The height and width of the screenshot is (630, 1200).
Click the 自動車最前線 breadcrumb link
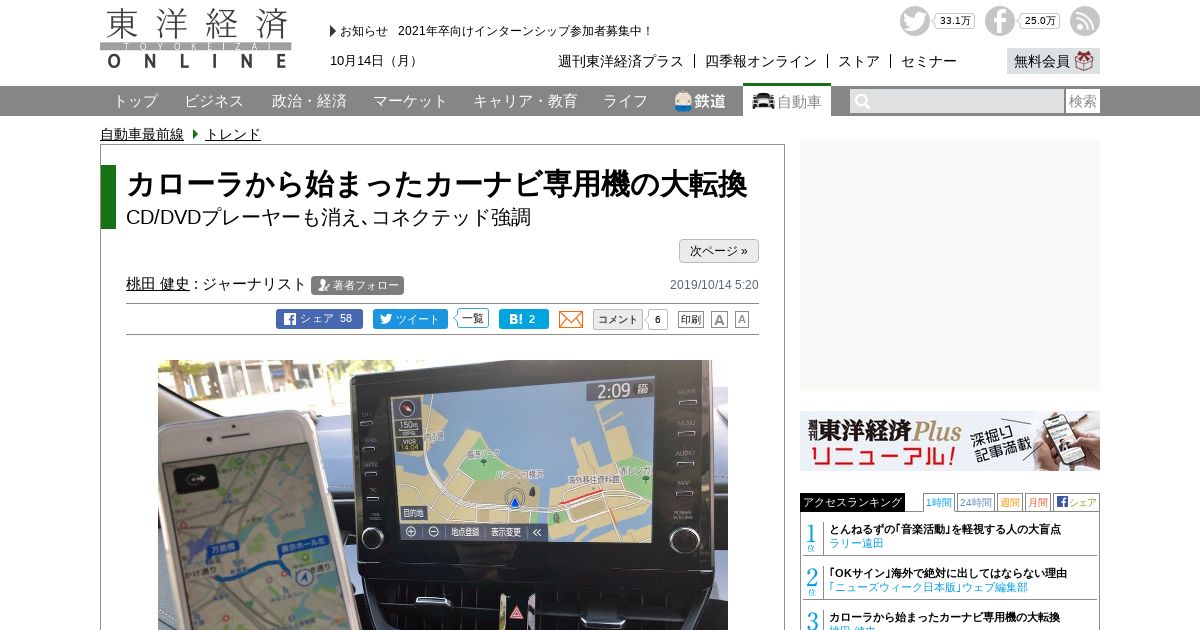[142, 134]
